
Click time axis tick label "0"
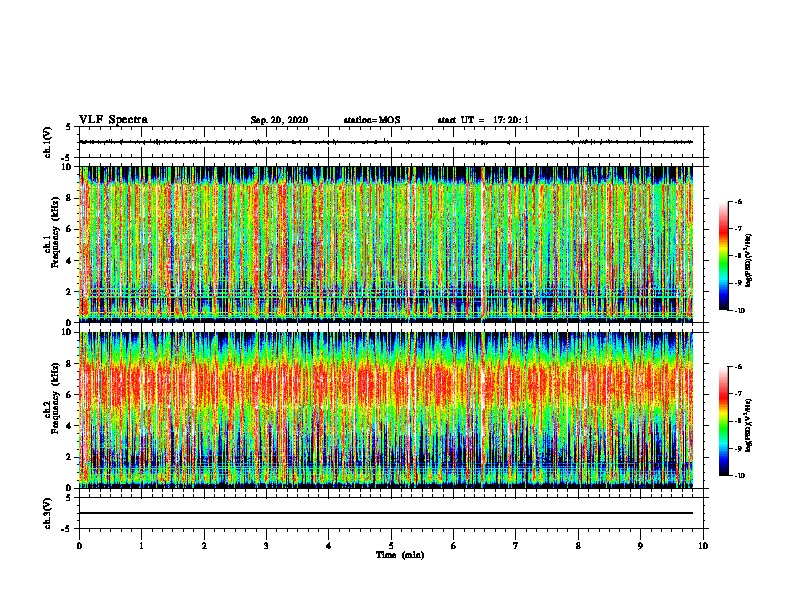[x=79, y=545]
